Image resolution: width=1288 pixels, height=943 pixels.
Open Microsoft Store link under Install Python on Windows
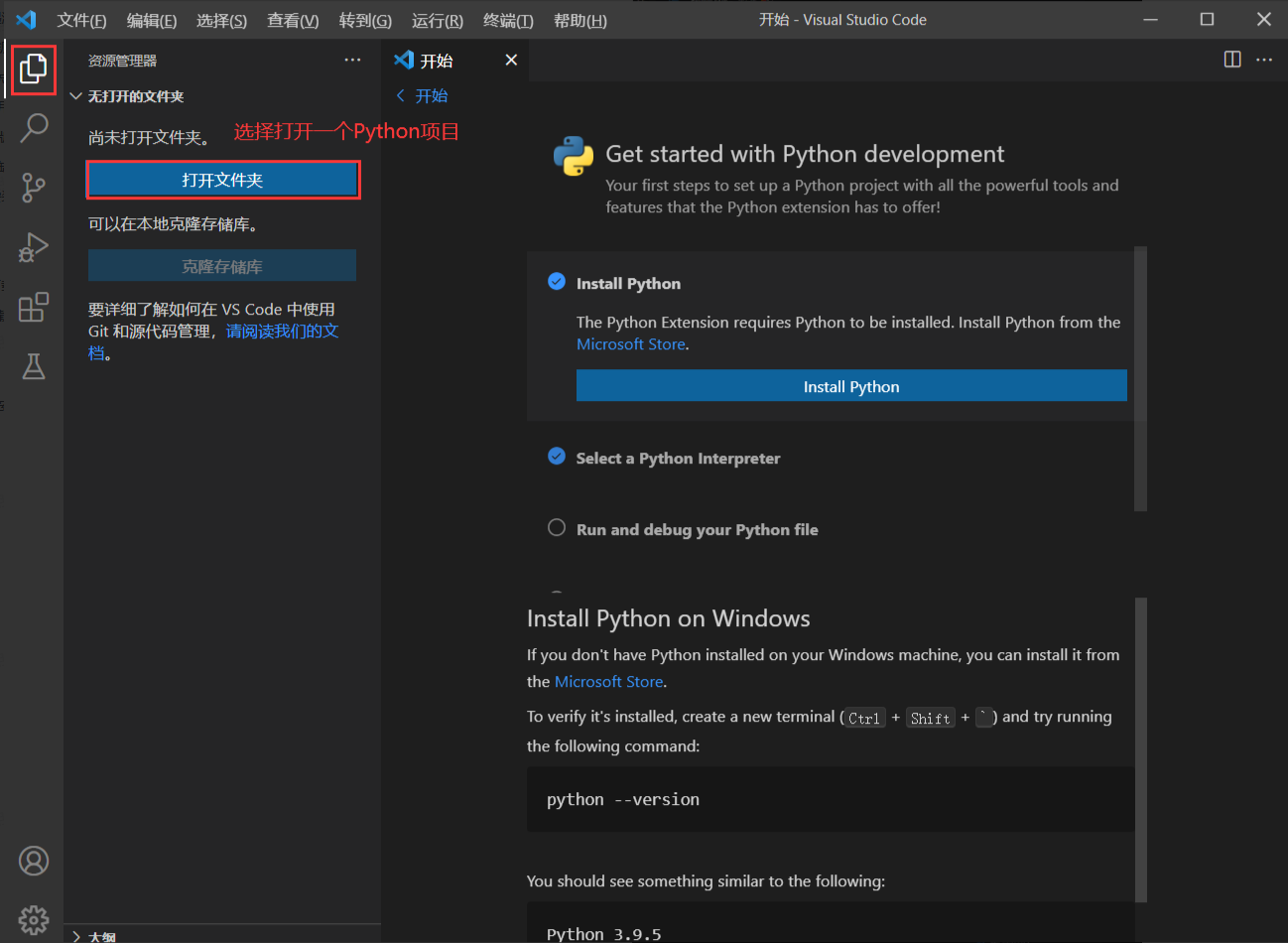point(609,682)
